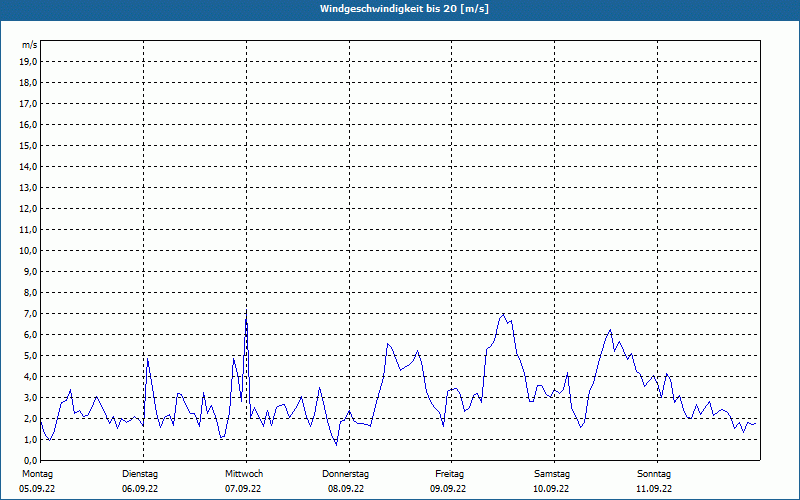
Task: Click the 'Montag' day label
Action: coord(37,474)
